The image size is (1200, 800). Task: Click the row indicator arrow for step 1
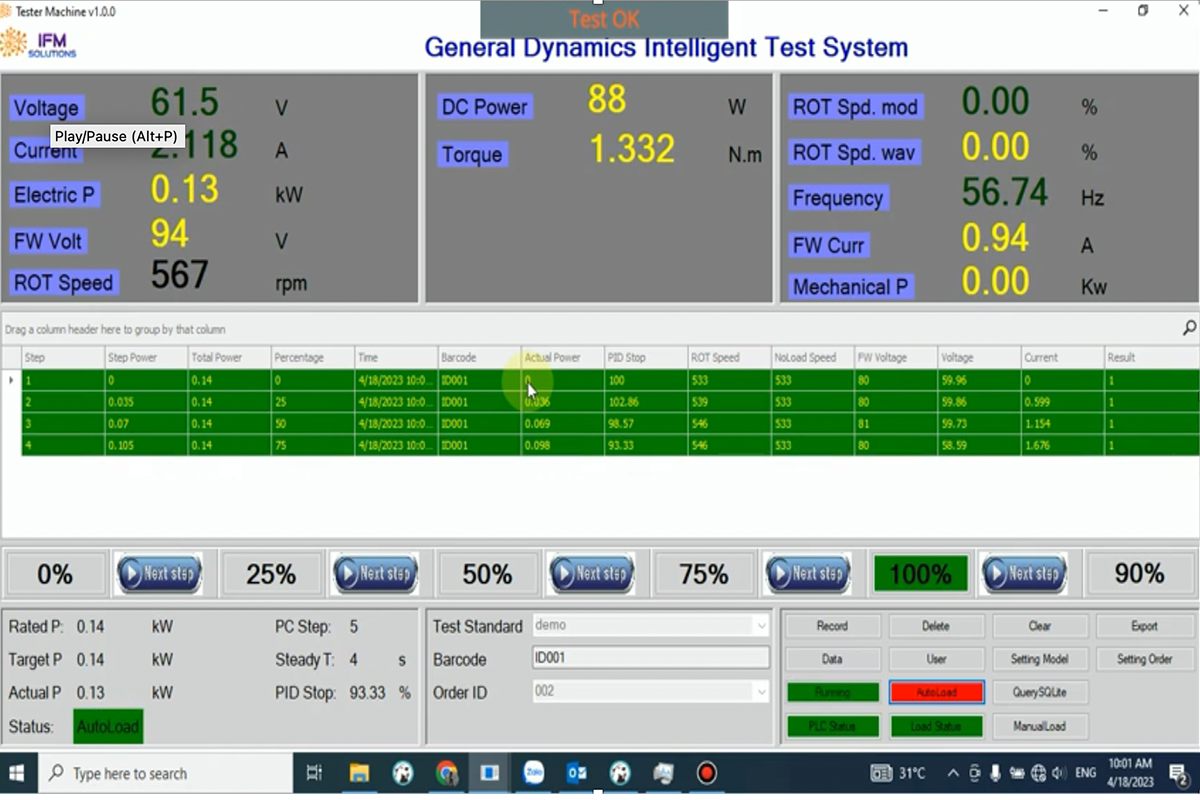[x=11, y=380]
